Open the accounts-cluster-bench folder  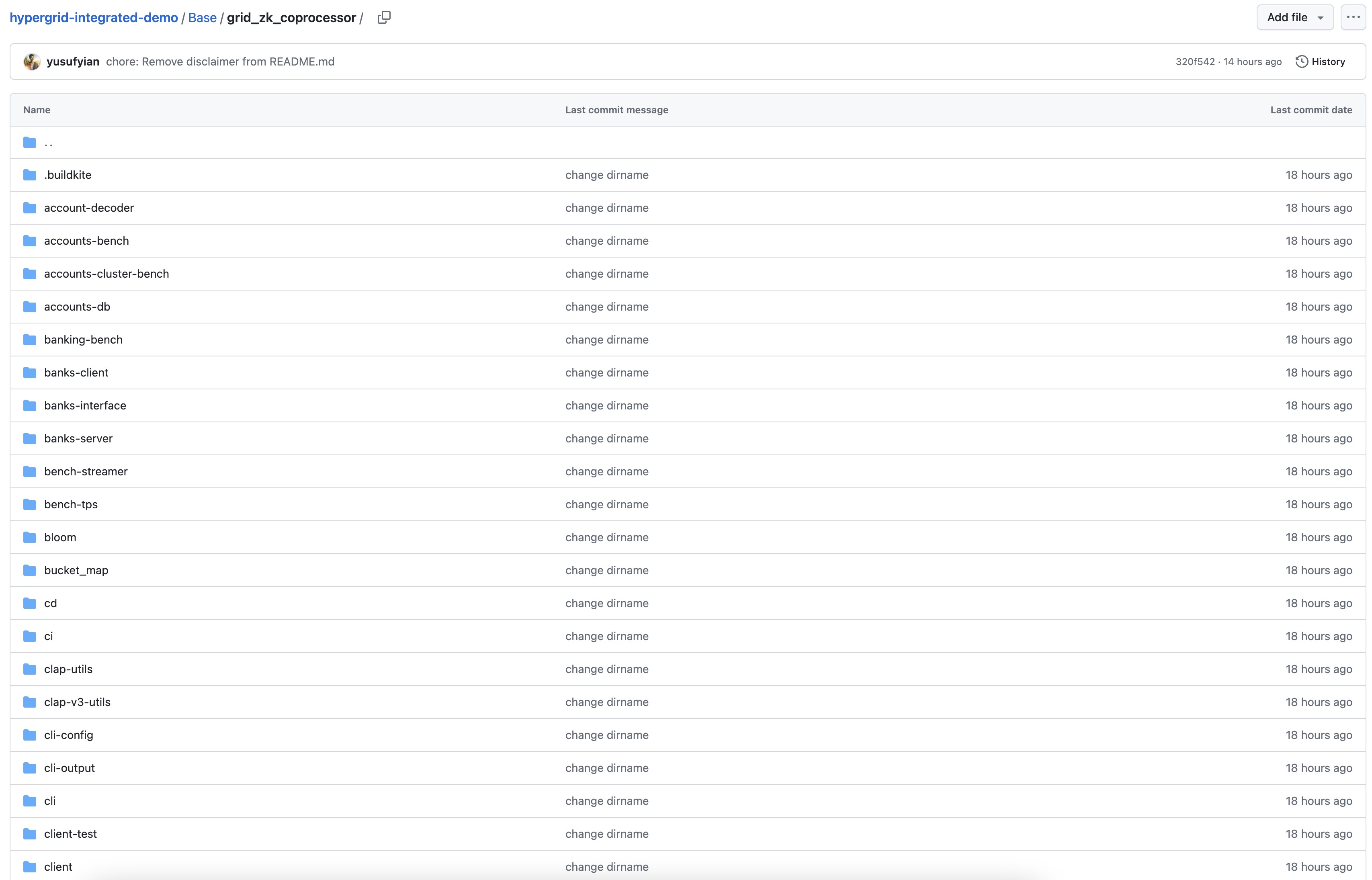[106, 274]
